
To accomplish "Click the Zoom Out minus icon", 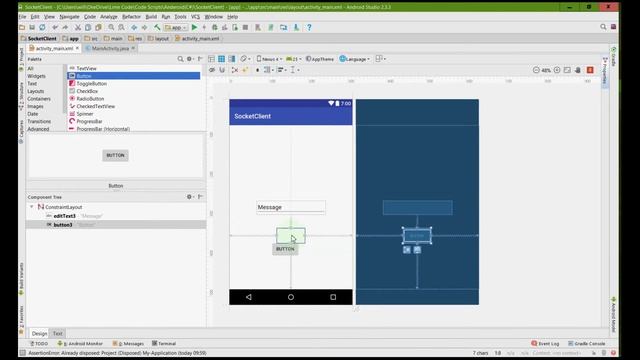I will click(536, 70).
